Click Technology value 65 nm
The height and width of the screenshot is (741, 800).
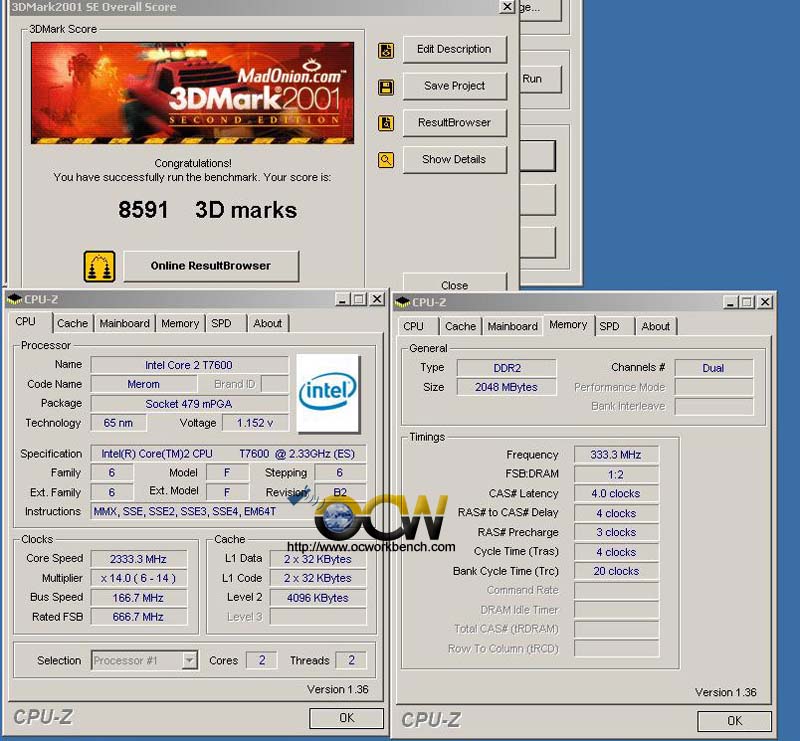click(x=118, y=423)
